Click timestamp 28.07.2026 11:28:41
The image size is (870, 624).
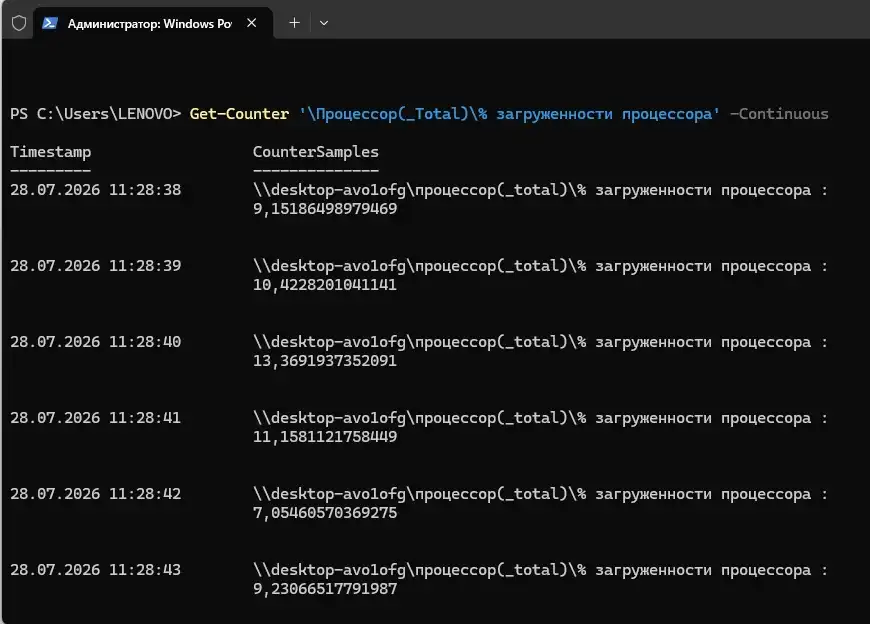click(x=95, y=418)
